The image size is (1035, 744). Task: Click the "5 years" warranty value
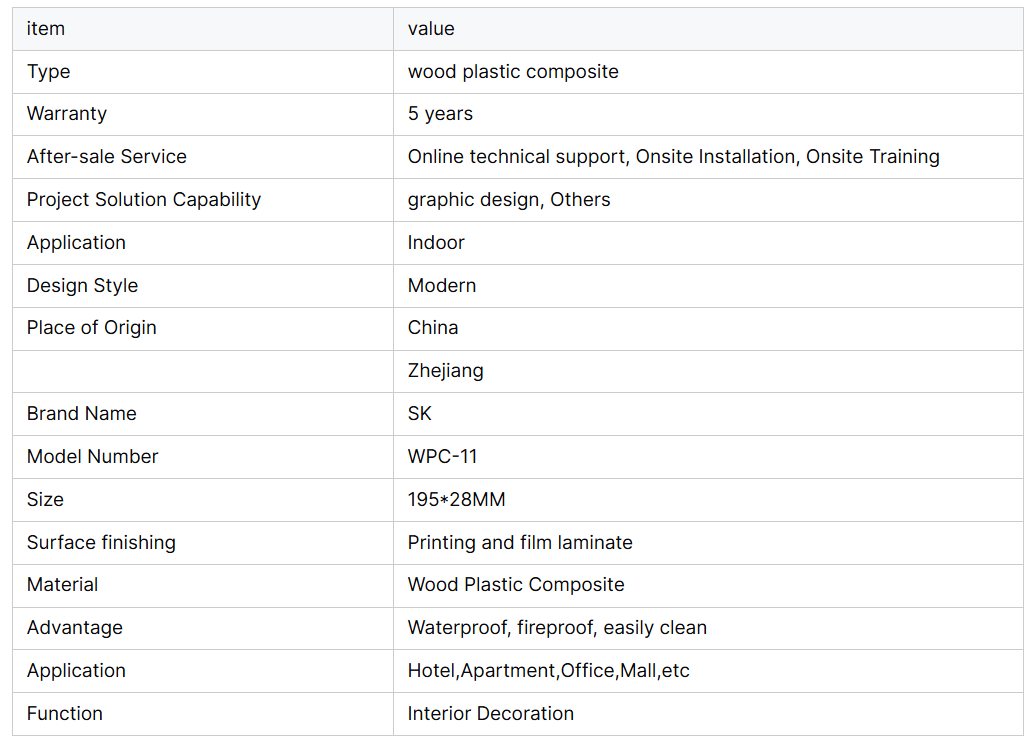click(x=440, y=114)
